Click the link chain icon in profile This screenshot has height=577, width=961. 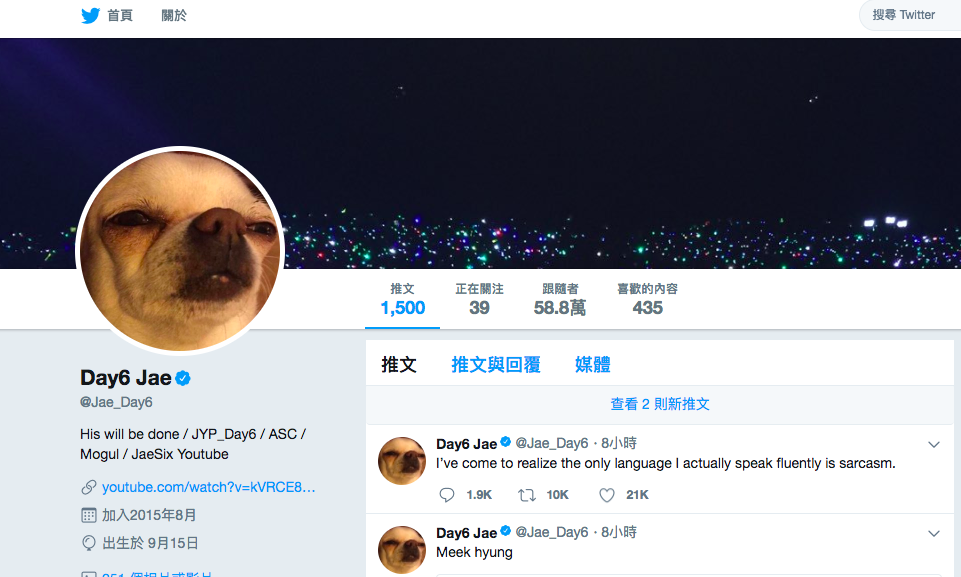89,487
